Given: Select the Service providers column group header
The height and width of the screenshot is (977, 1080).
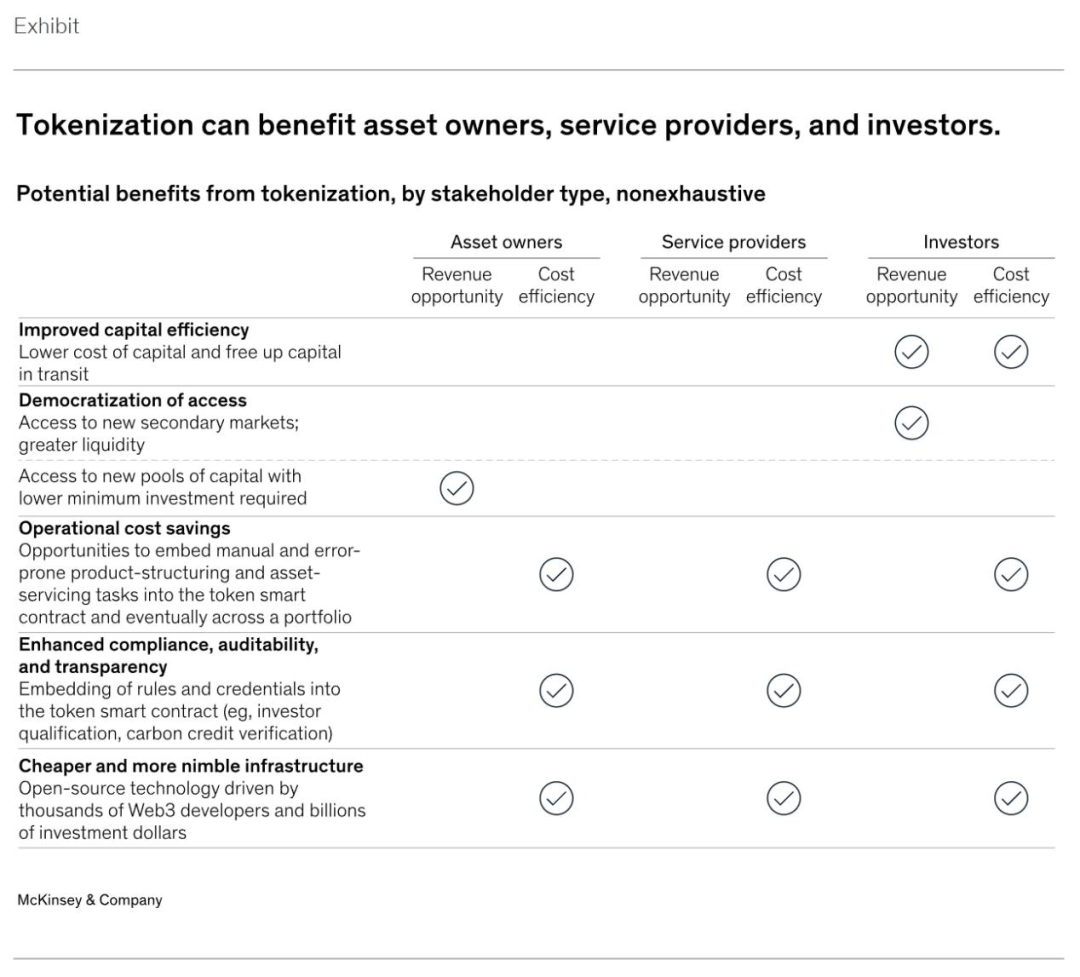Looking at the screenshot, I should 733,242.
